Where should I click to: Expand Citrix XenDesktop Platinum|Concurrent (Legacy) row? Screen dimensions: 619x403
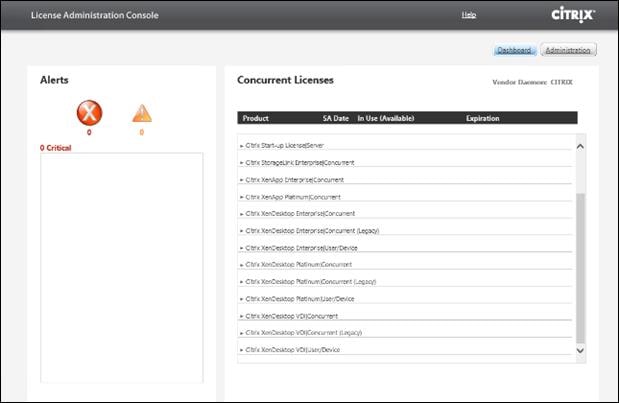[405, 282]
